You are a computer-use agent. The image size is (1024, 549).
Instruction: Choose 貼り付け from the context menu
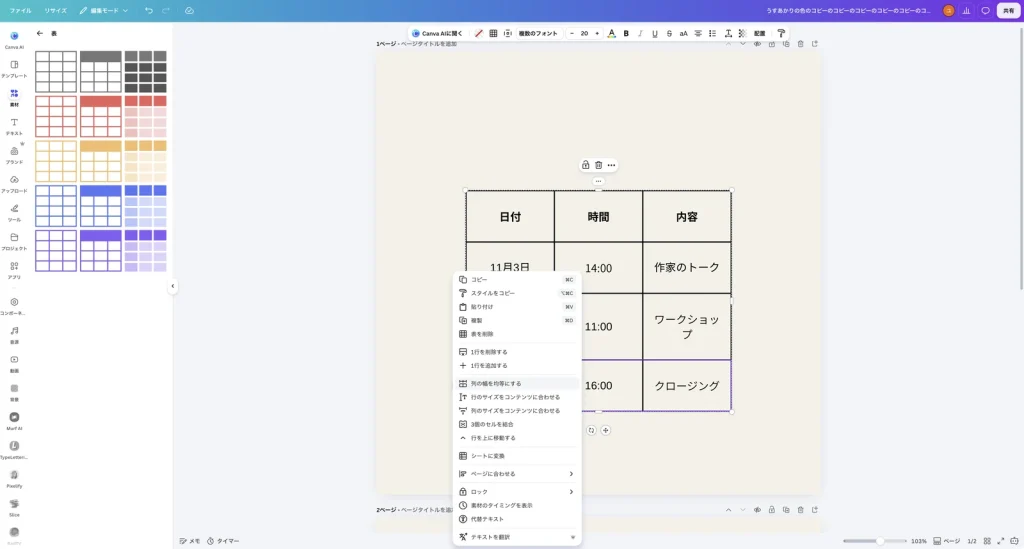click(516, 307)
